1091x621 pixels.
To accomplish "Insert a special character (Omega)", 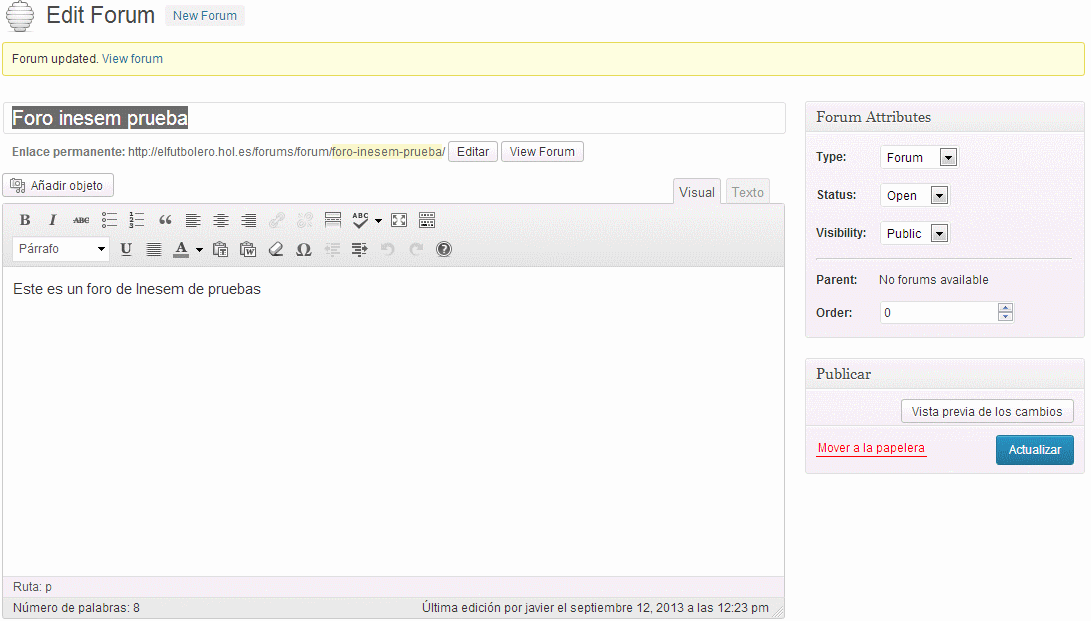I will (x=304, y=249).
